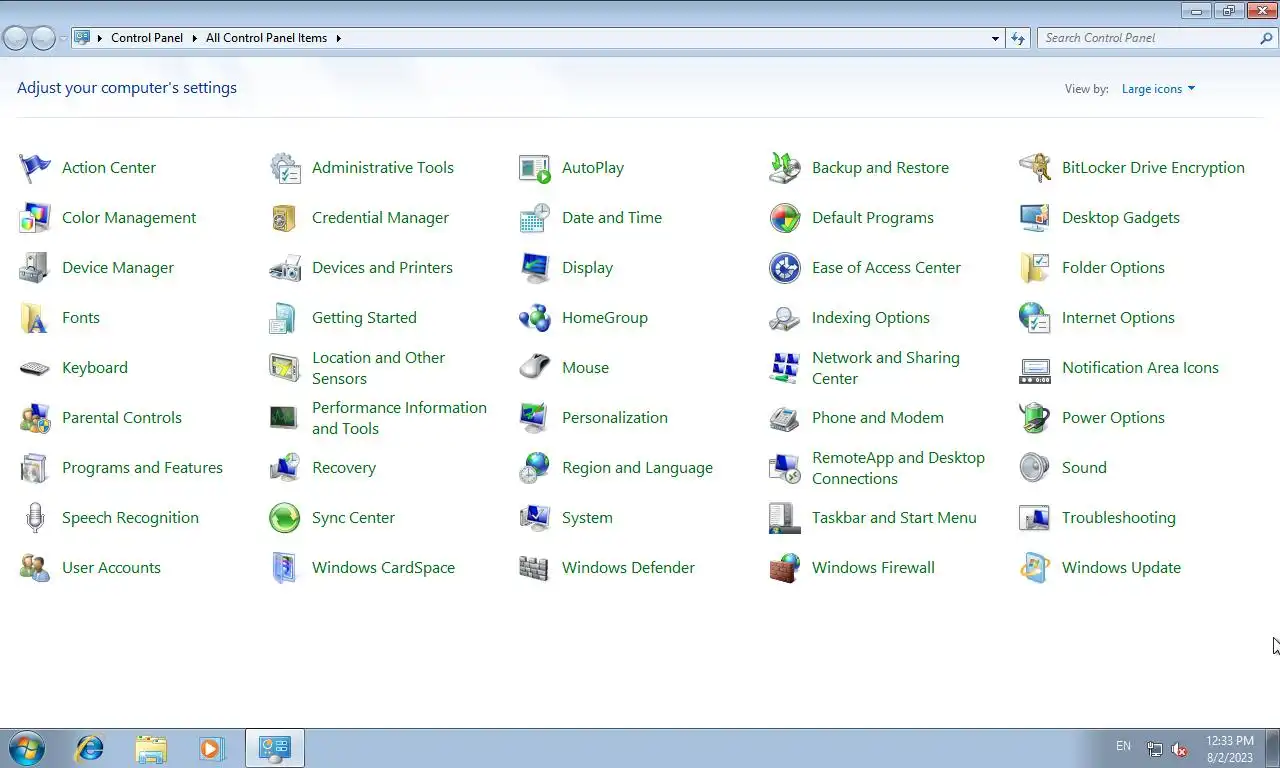The height and width of the screenshot is (768, 1280).
Task: Click the Mouse icon
Action: click(535, 368)
